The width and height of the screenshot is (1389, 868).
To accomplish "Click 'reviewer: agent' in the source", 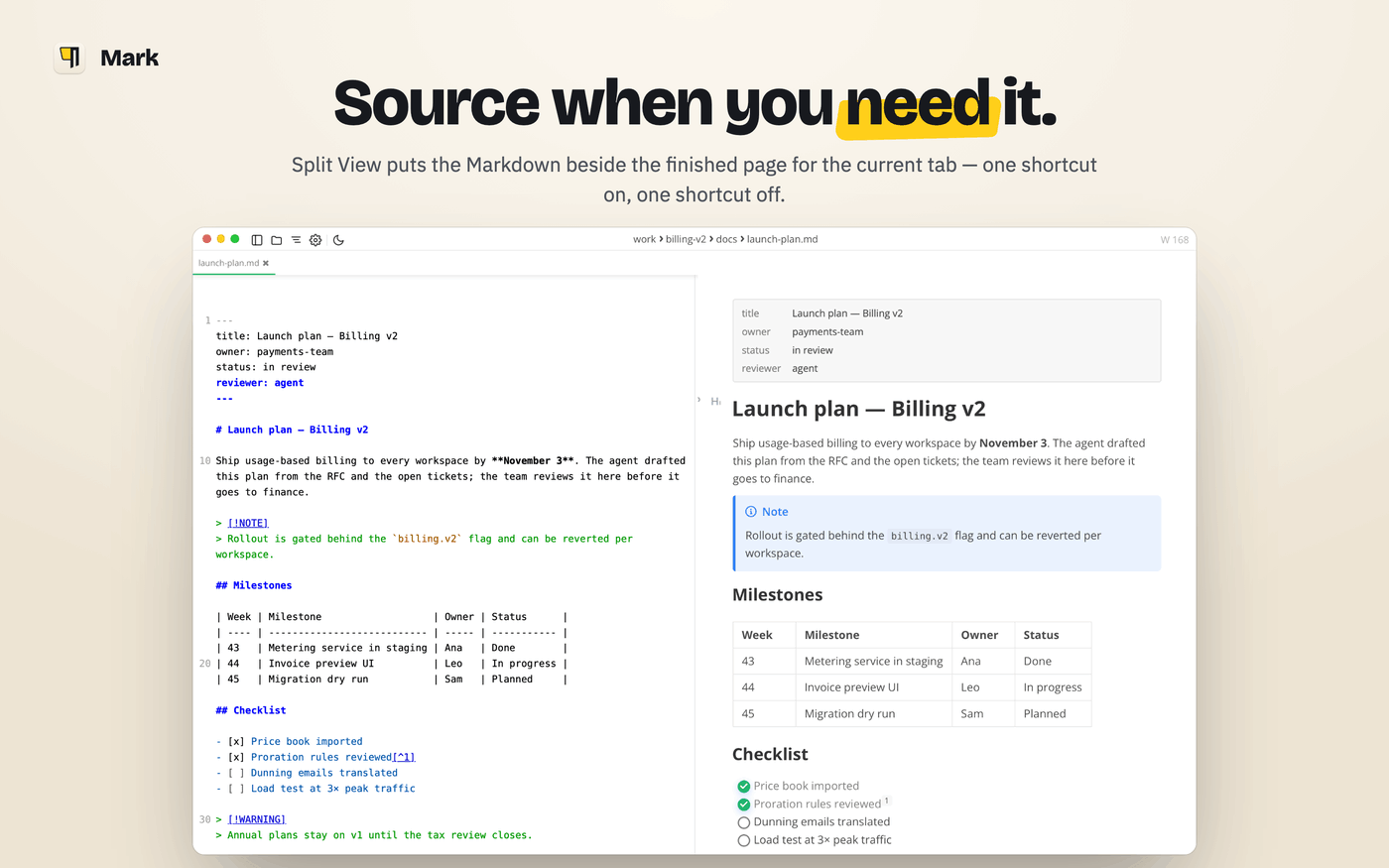I will pyautogui.click(x=260, y=383).
